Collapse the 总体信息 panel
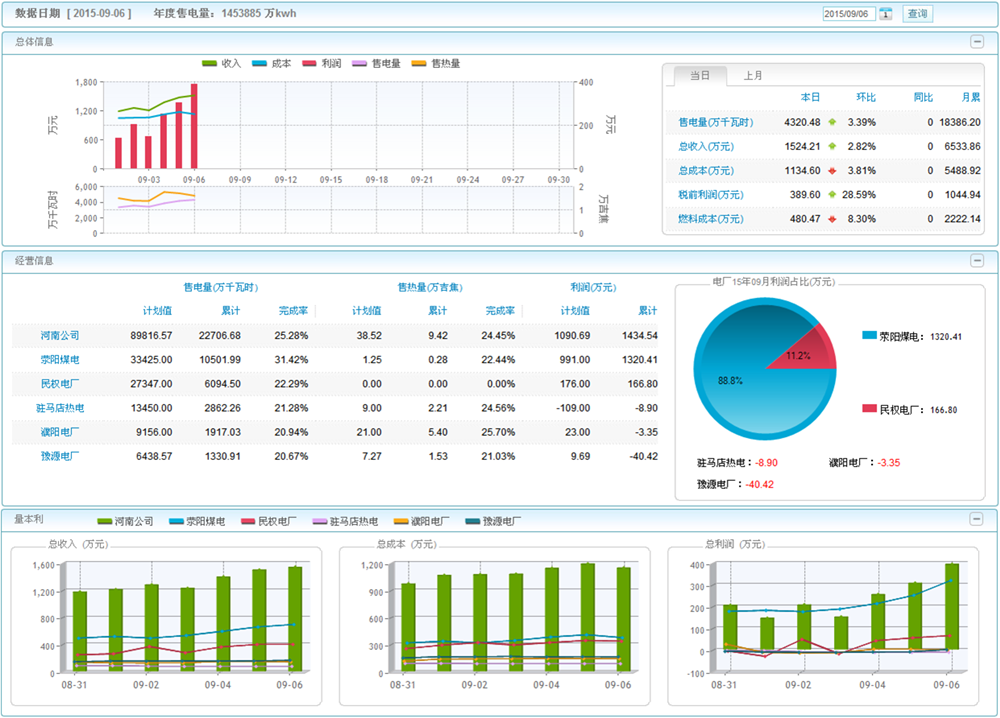The height and width of the screenshot is (718, 1000). point(977,41)
